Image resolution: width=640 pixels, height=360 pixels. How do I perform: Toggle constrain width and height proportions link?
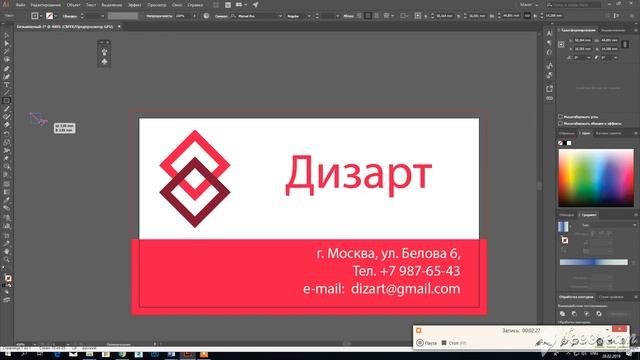coord(625,44)
